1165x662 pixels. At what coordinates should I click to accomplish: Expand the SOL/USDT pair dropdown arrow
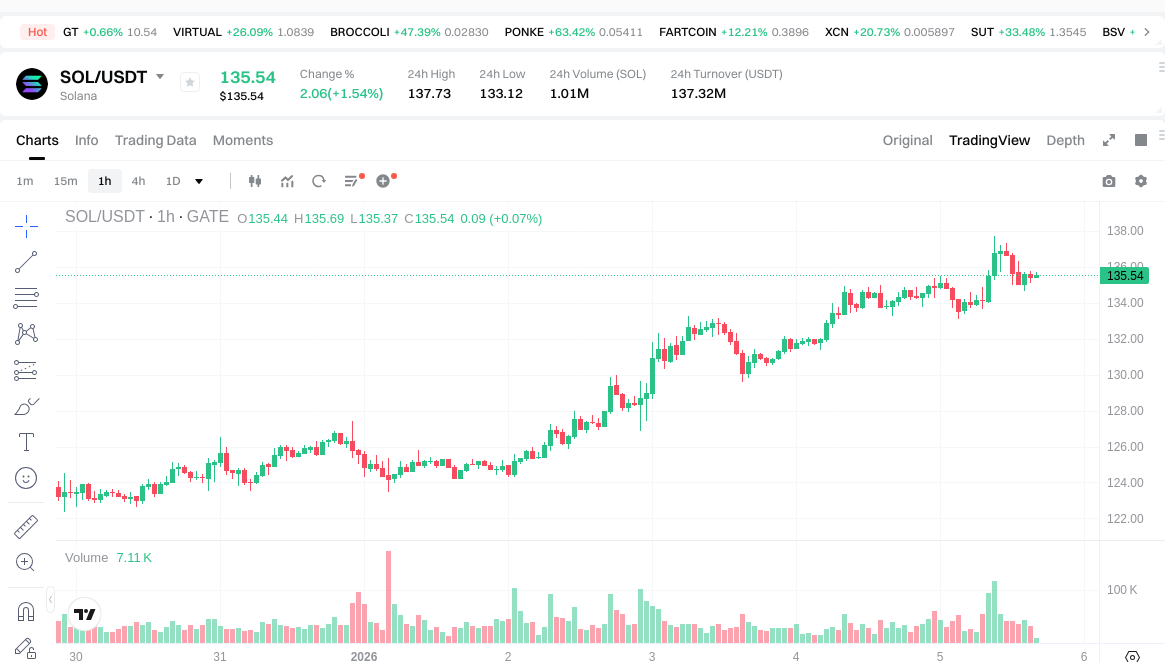[x=160, y=77]
